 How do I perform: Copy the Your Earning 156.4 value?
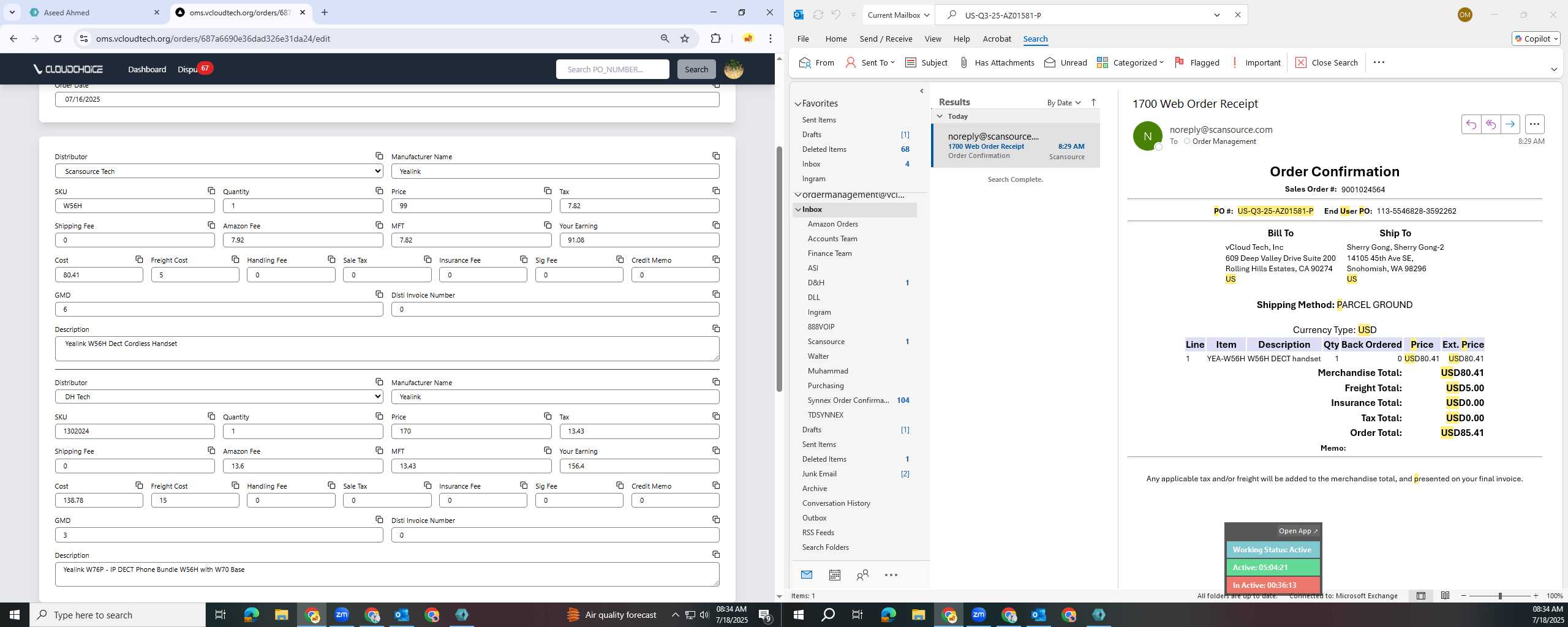tap(716, 451)
